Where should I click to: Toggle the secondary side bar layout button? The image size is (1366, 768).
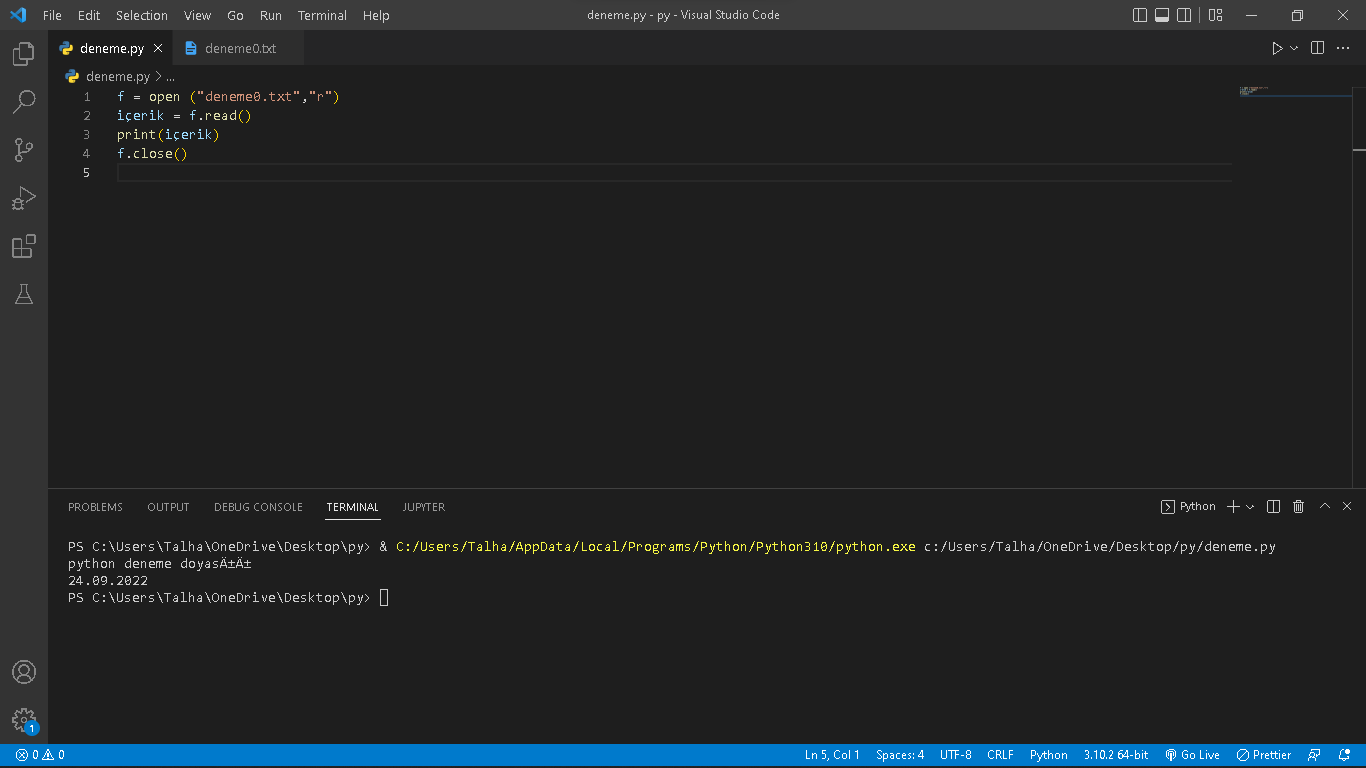point(1184,15)
